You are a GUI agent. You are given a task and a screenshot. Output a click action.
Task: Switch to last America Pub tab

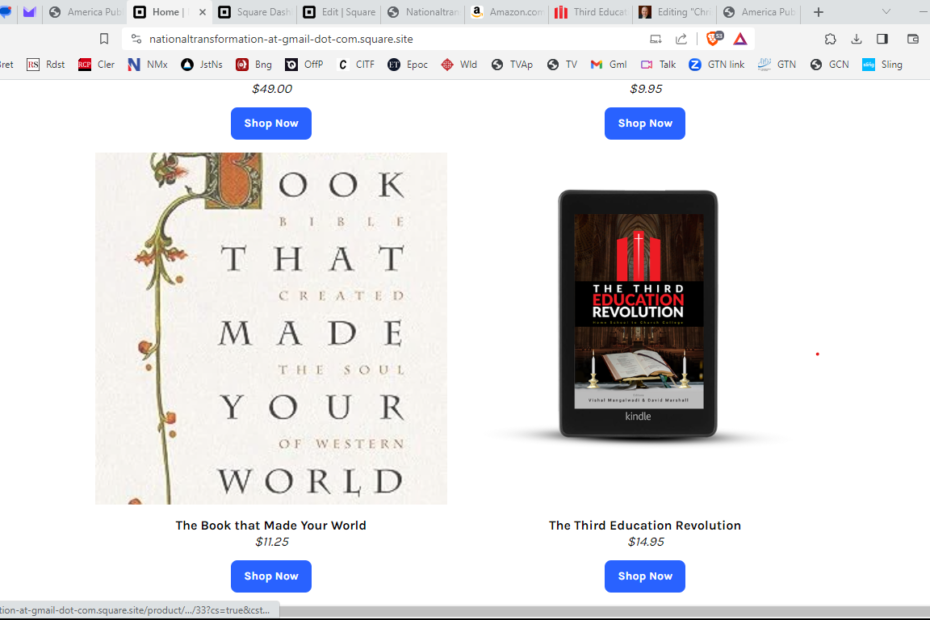[x=760, y=12]
